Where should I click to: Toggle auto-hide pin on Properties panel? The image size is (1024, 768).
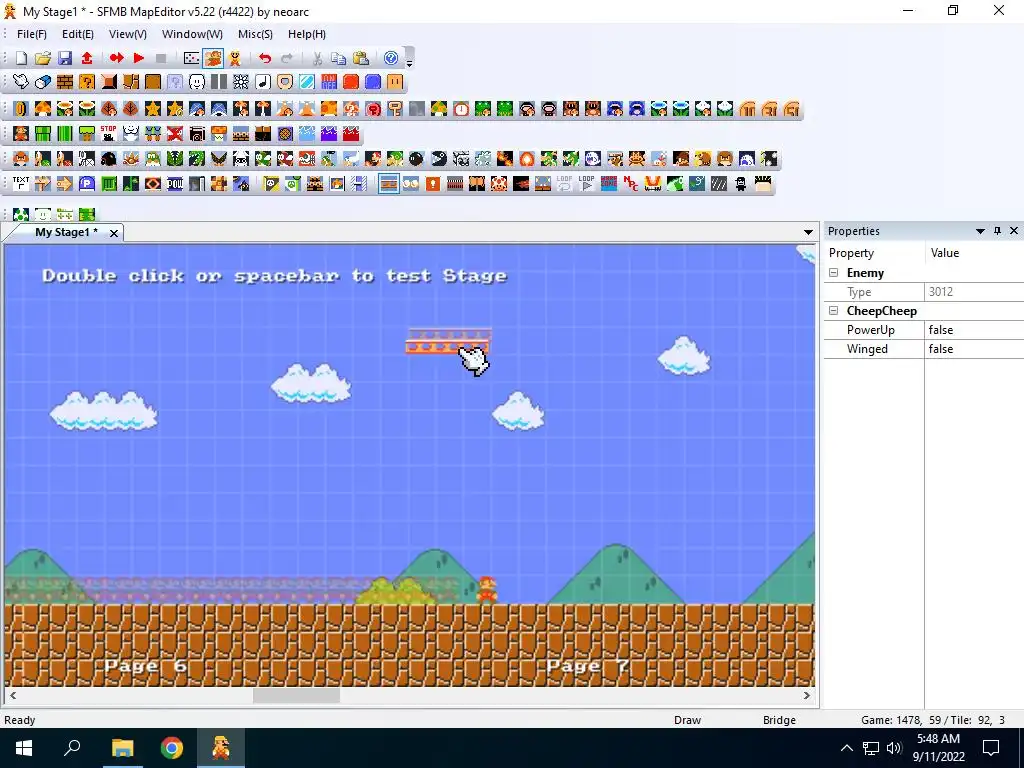(997, 231)
